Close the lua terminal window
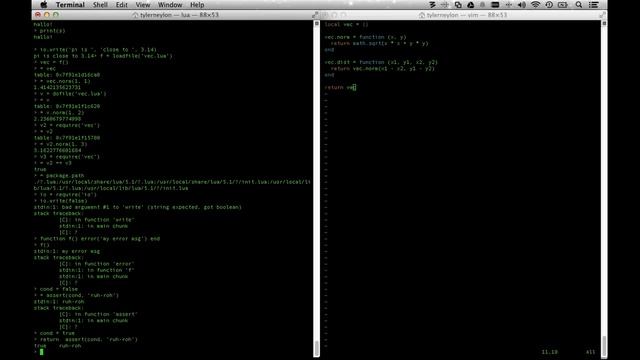 click(x=38, y=15)
